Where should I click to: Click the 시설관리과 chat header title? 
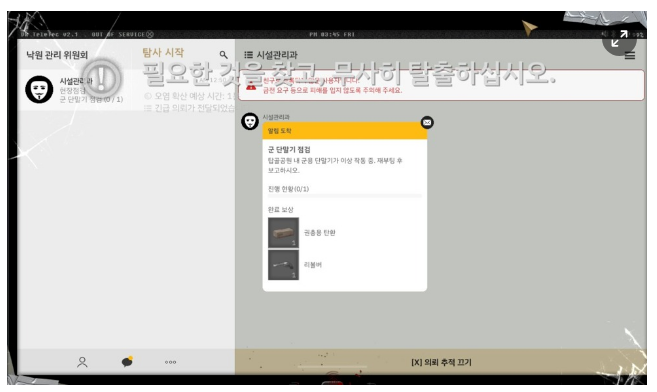coord(277,55)
